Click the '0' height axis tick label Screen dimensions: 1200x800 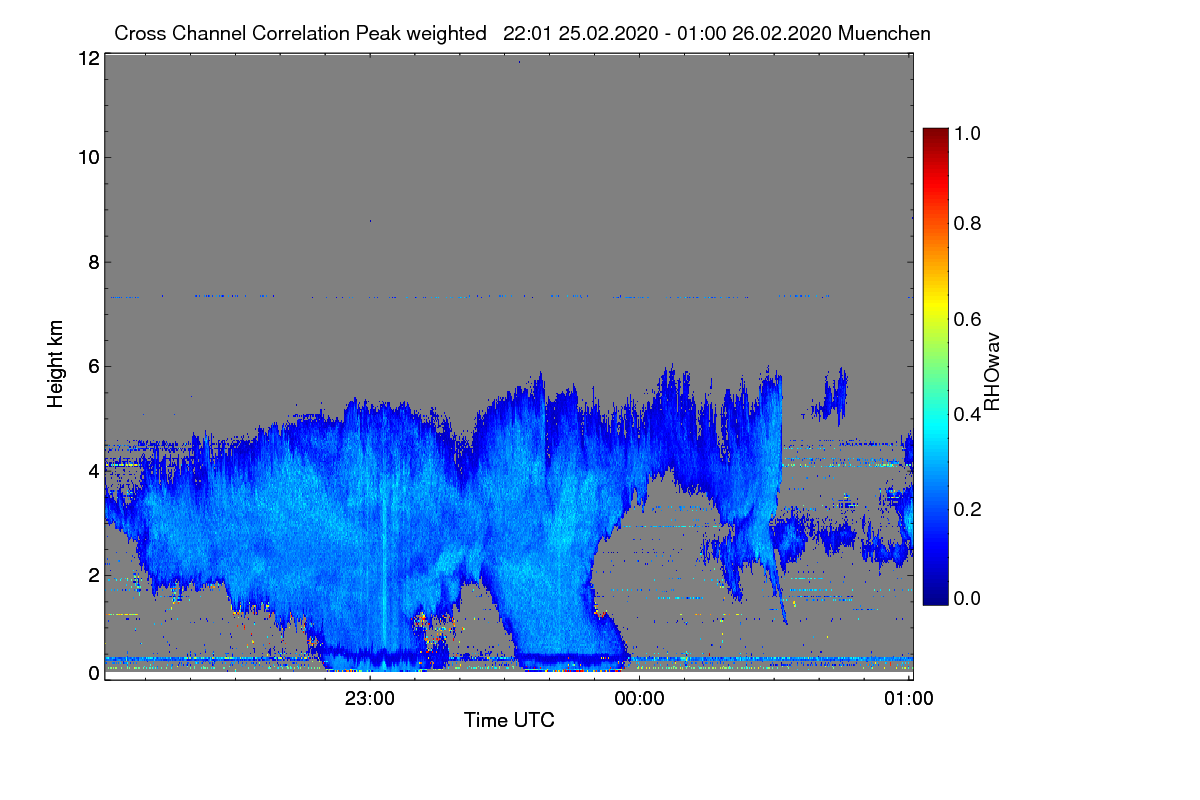click(93, 673)
